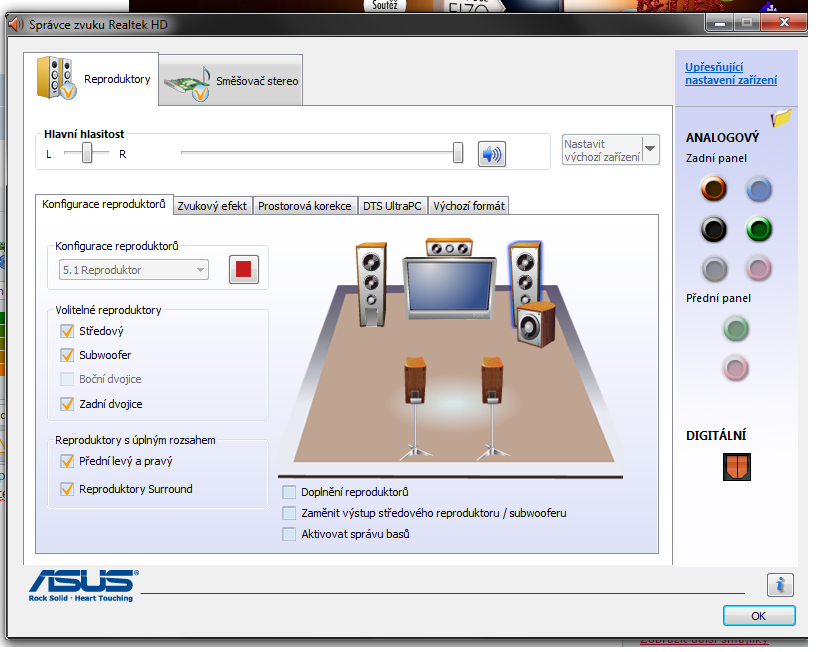Screen dimensions: 820x652
Task: Test the rear left speaker on its stand
Action: (415, 408)
